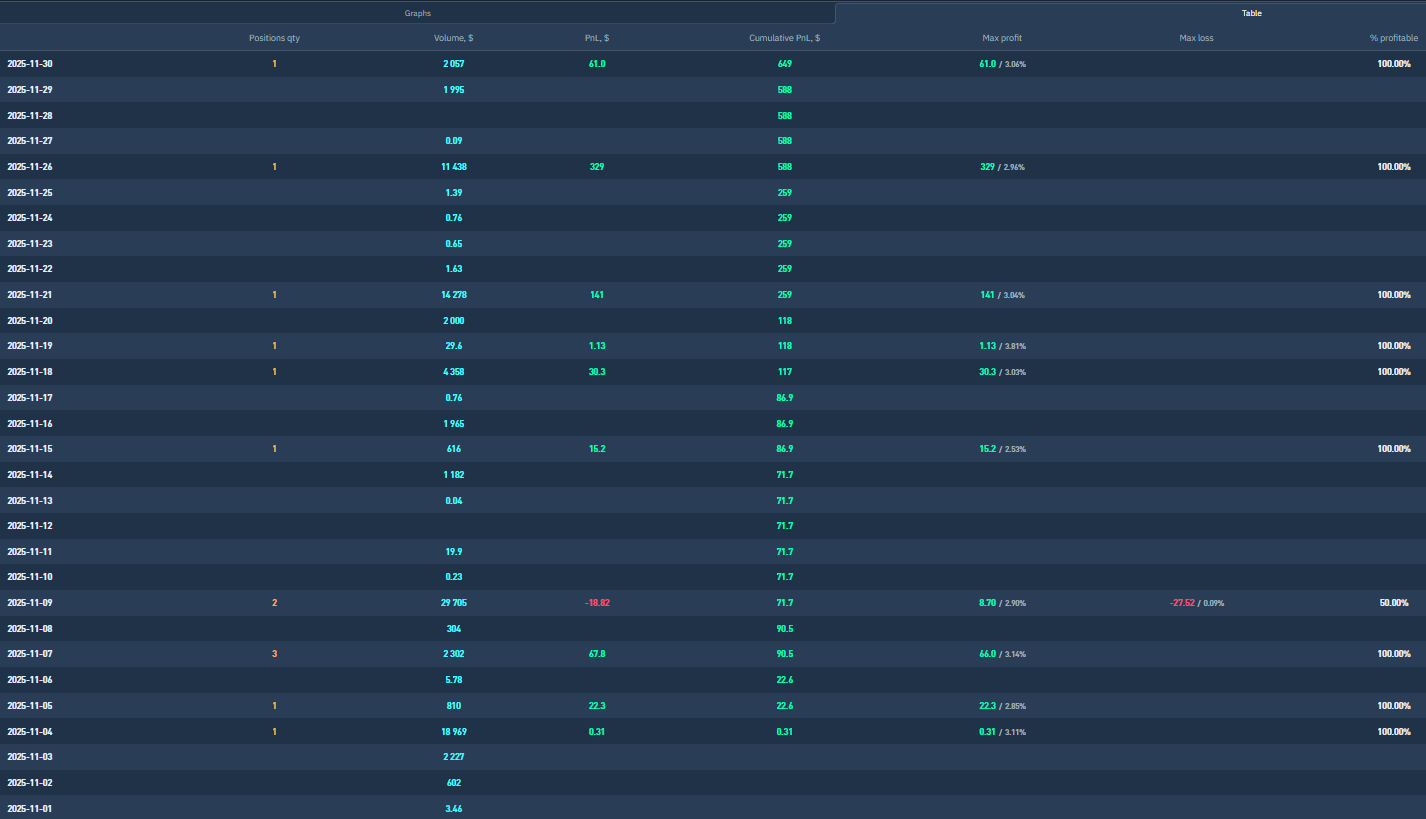The image size is (1426, 819).
Task: Select the 50.00% profitable cell
Action: tap(1393, 603)
